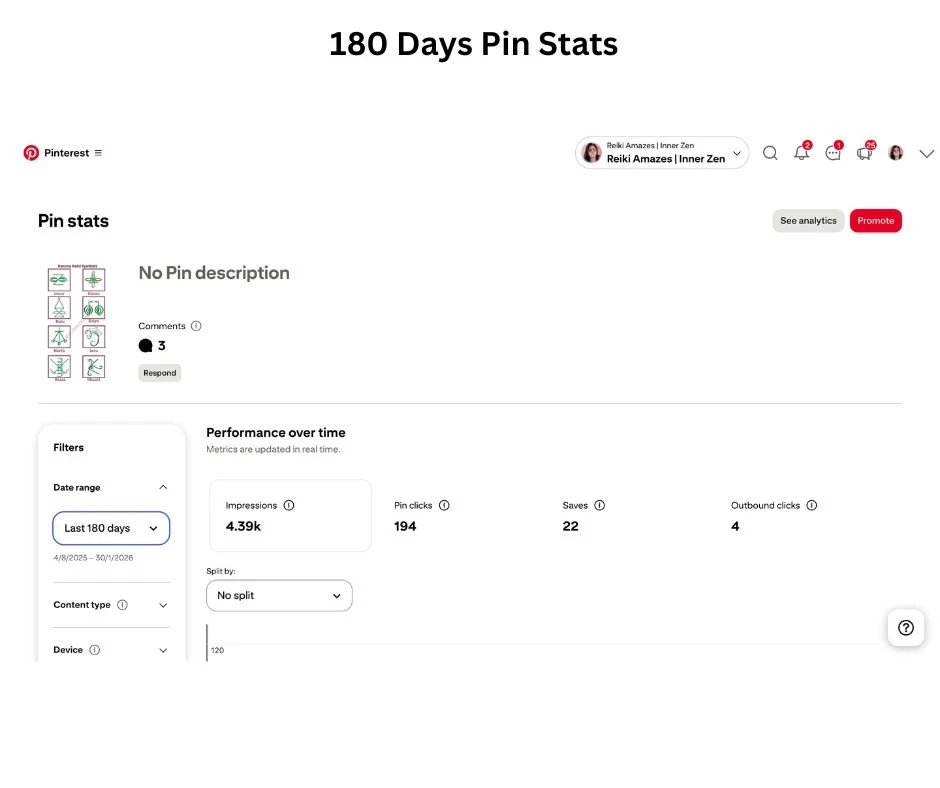Click the info icon next to Impressions
This screenshot has height=788, width=940.
click(x=289, y=506)
